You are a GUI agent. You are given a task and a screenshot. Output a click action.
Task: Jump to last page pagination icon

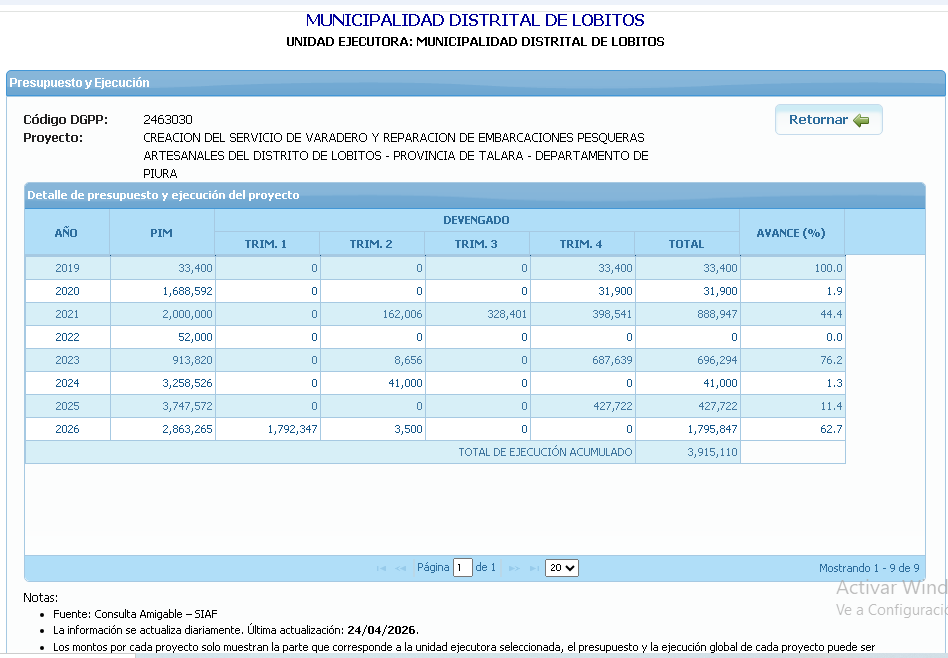pyautogui.click(x=534, y=568)
